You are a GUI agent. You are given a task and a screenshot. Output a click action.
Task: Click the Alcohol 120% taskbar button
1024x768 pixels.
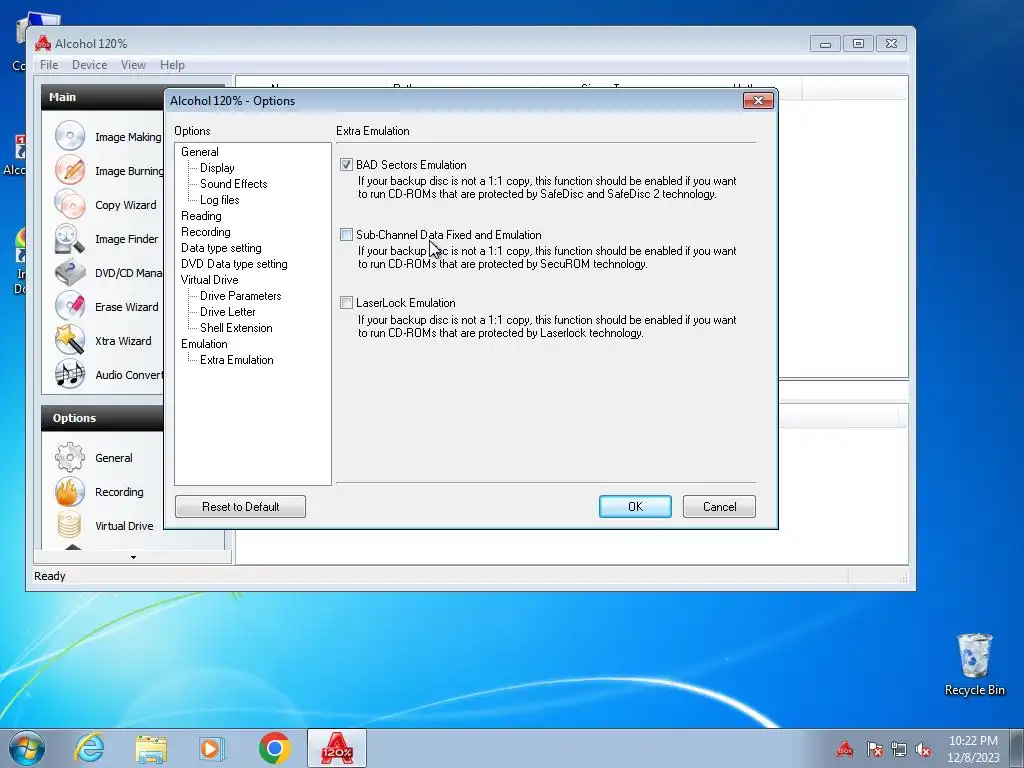[337, 748]
